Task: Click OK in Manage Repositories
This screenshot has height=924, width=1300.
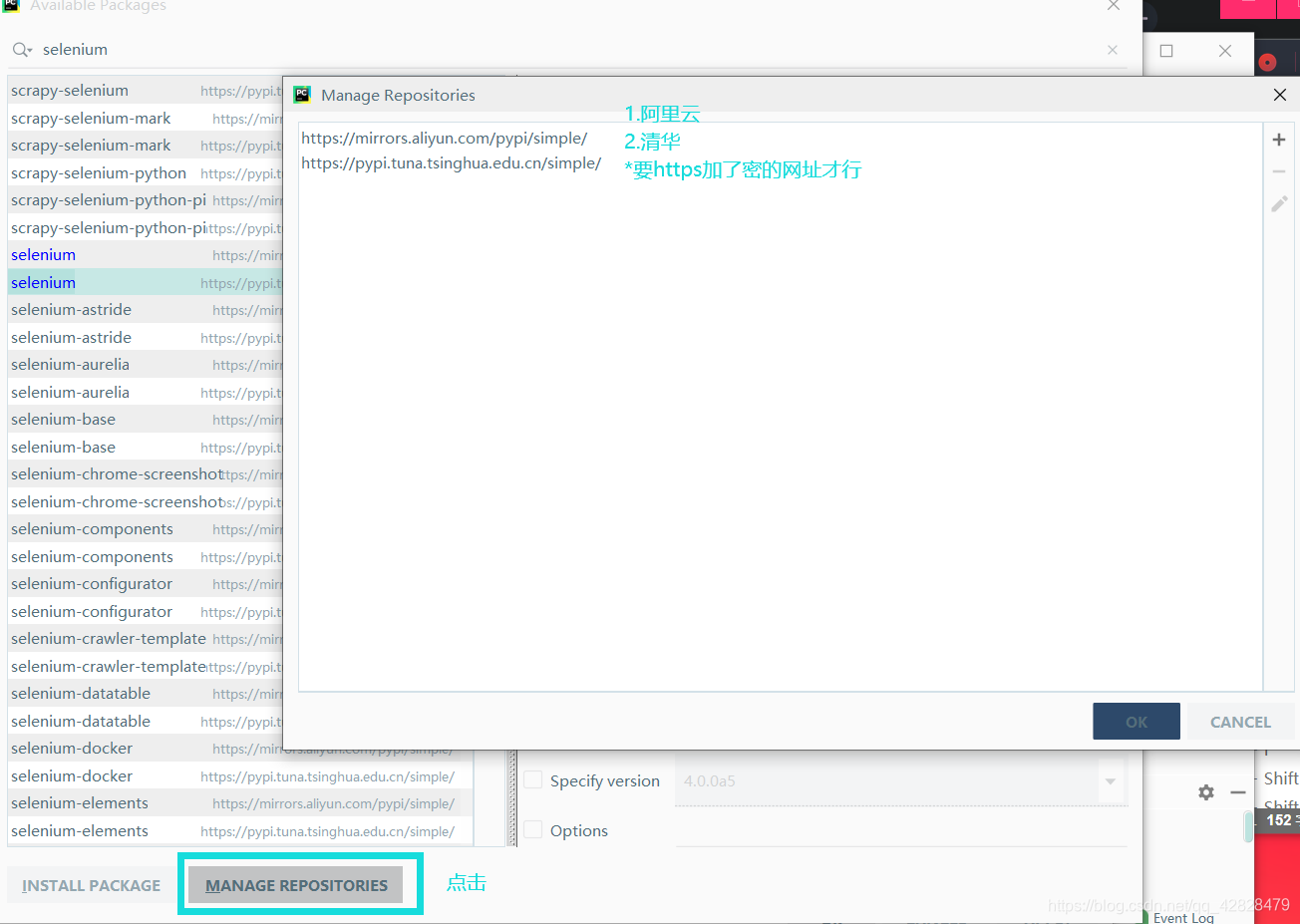Action: click(x=1137, y=722)
